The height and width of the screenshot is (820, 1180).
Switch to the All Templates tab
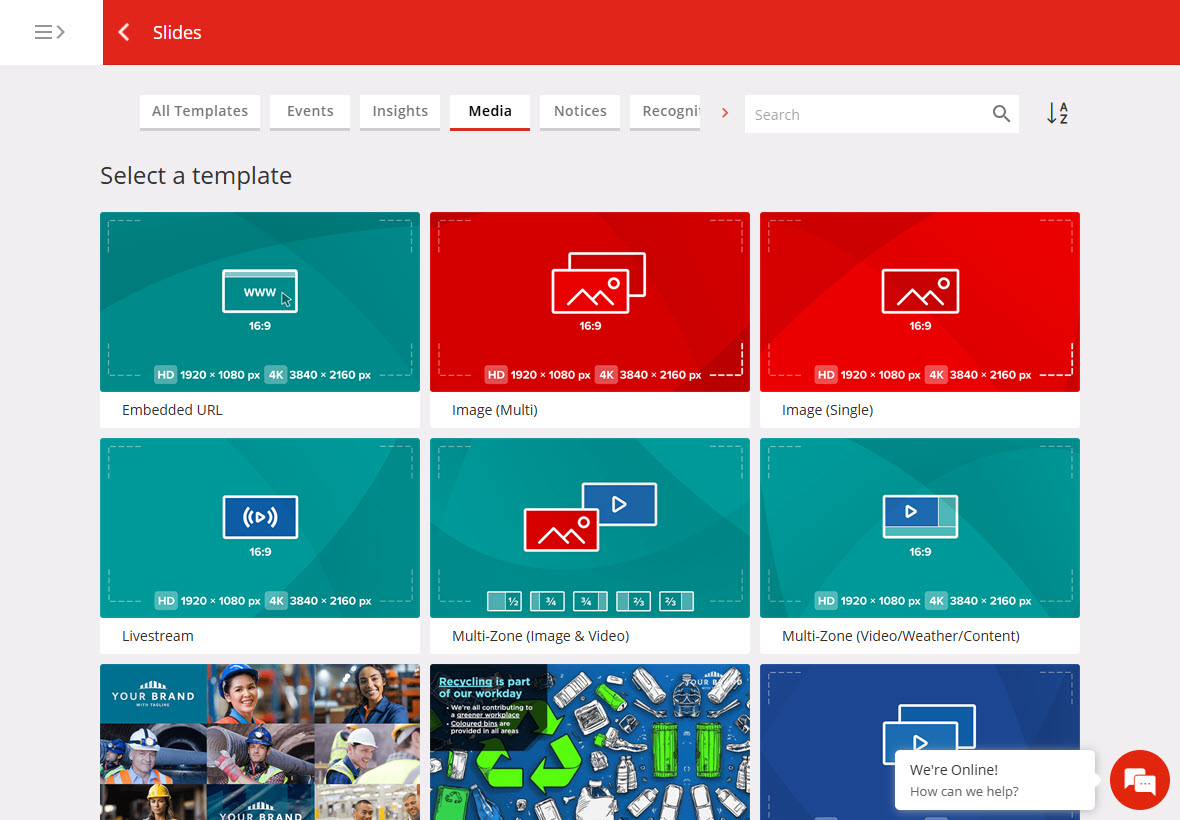pyautogui.click(x=200, y=111)
